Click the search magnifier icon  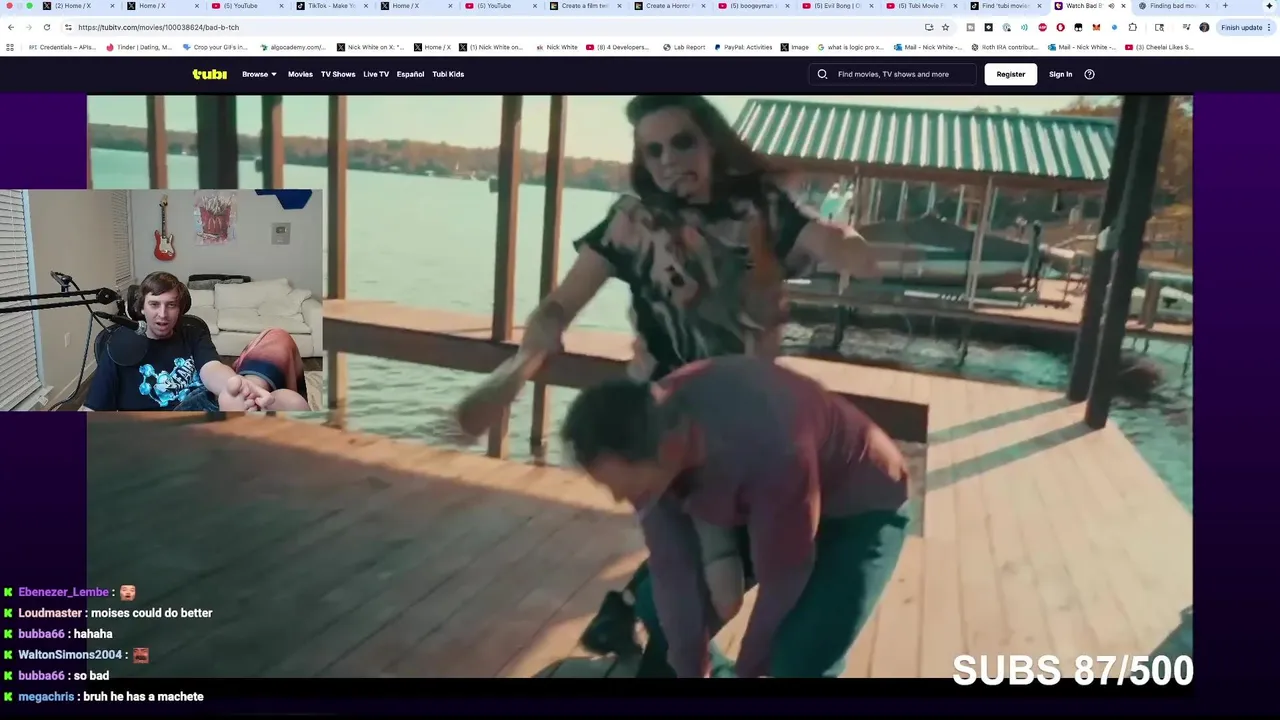(822, 74)
